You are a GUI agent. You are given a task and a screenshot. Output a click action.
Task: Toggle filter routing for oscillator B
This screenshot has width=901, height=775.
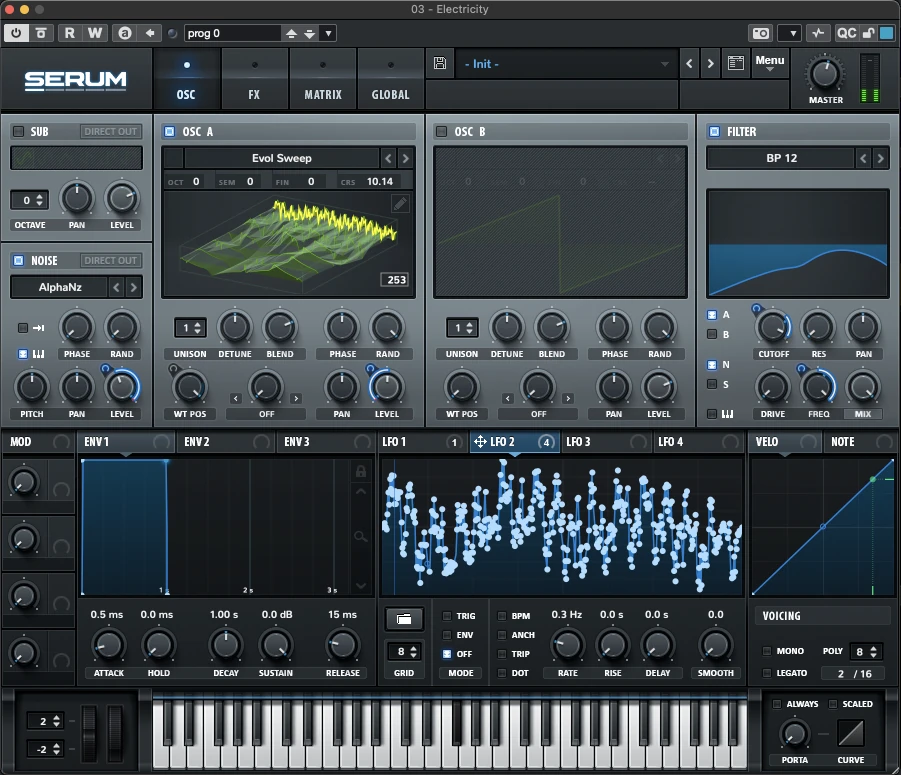click(712, 334)
